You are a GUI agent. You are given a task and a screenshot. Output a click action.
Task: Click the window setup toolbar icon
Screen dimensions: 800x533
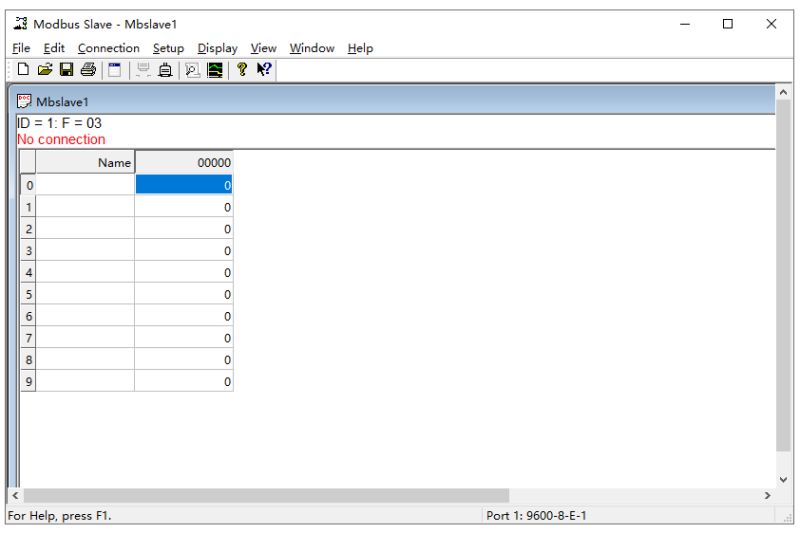coord(115,69)
